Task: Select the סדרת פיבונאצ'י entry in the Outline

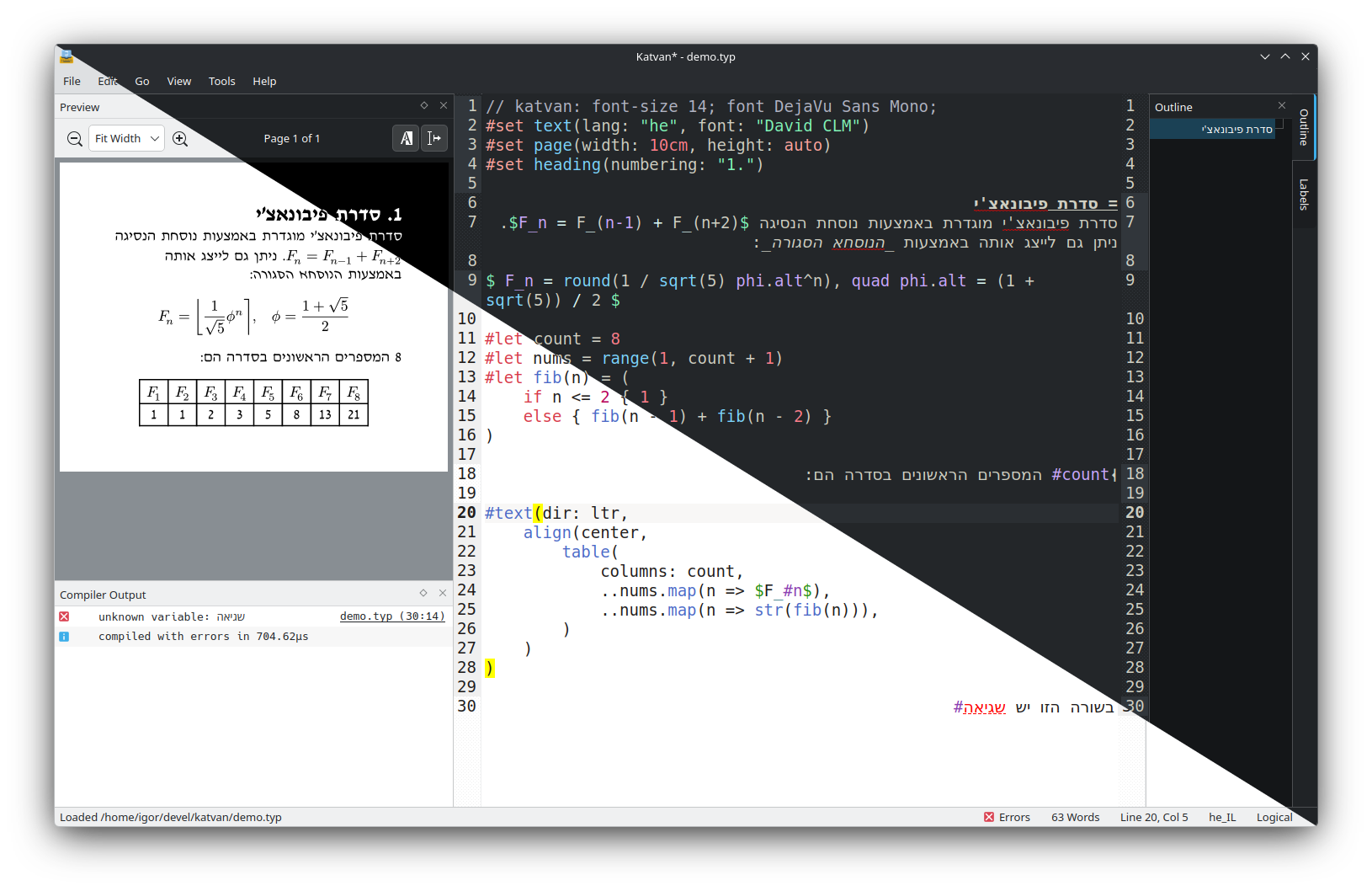Action: [1213, 130]
